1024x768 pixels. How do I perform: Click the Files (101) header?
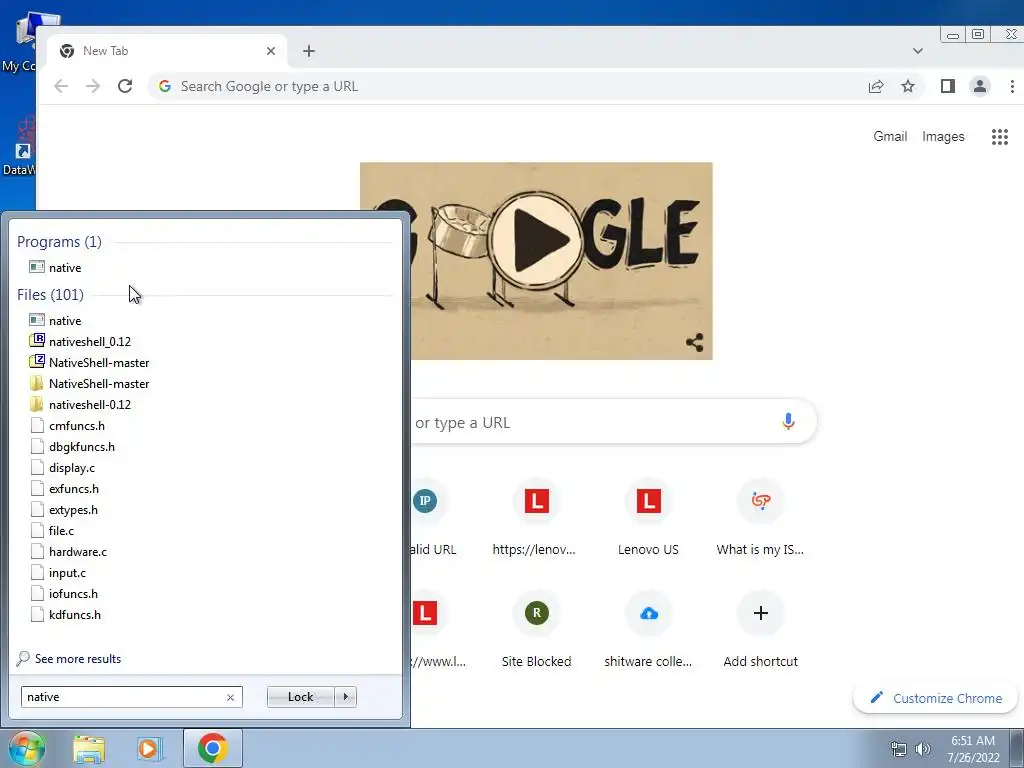point(50,295)
